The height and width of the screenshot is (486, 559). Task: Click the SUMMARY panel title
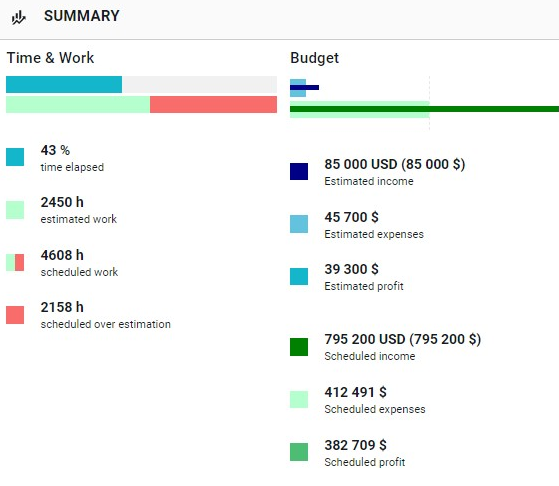pyautogui.click(x=82, y=16)
